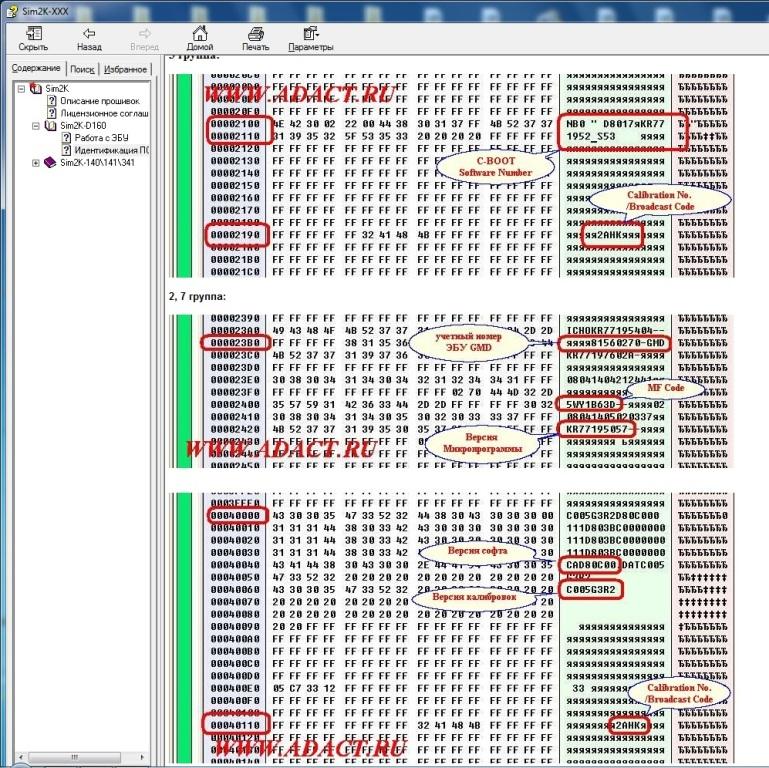Click the open book icon beside Sim2K
769x768 pixels.
point(36,89)
